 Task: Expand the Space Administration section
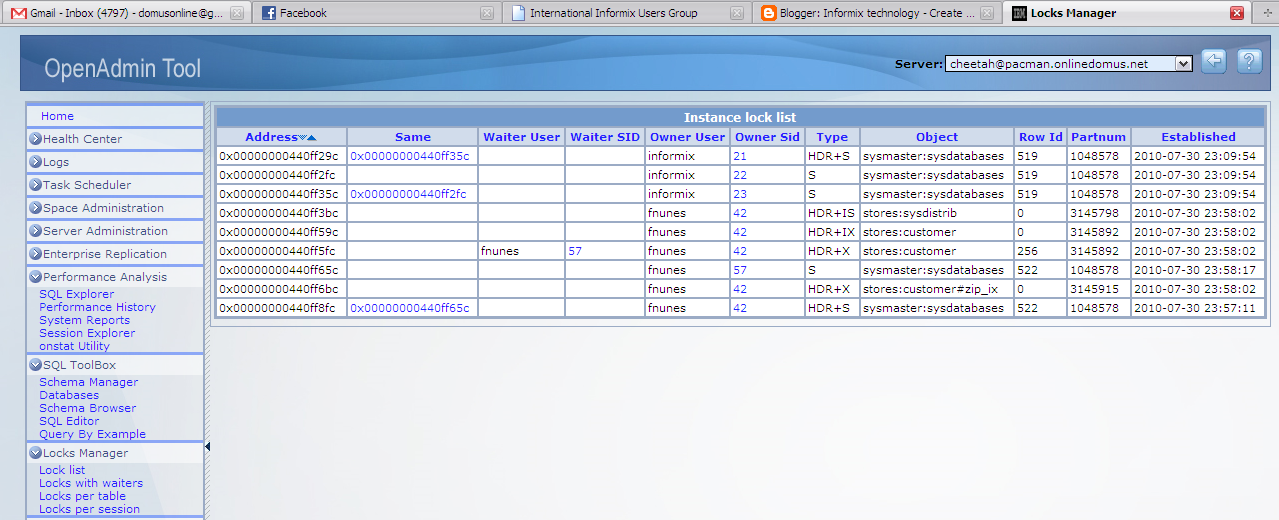[115, 208]
